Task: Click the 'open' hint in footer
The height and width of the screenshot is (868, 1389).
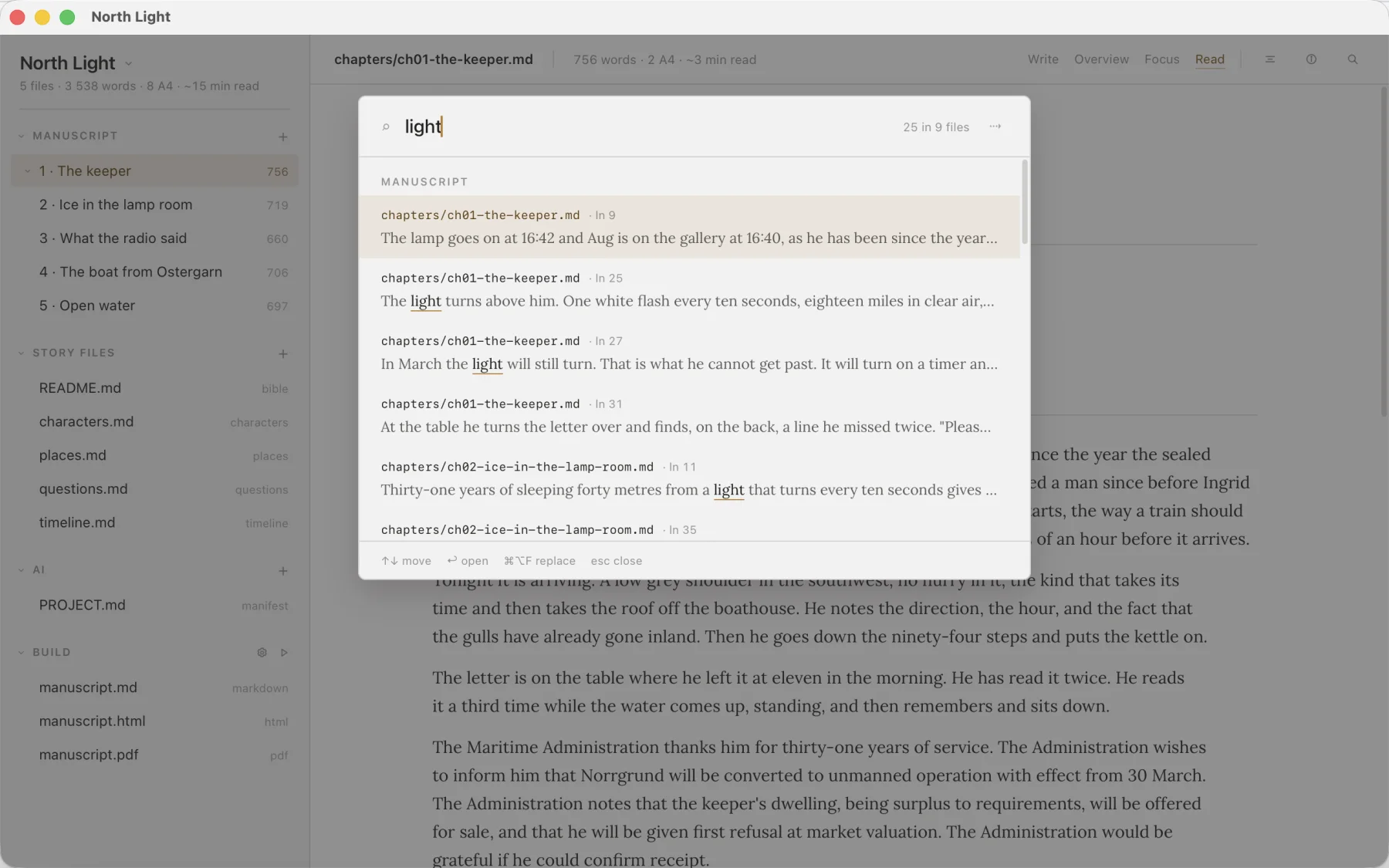Action: (x=468, y=561)
